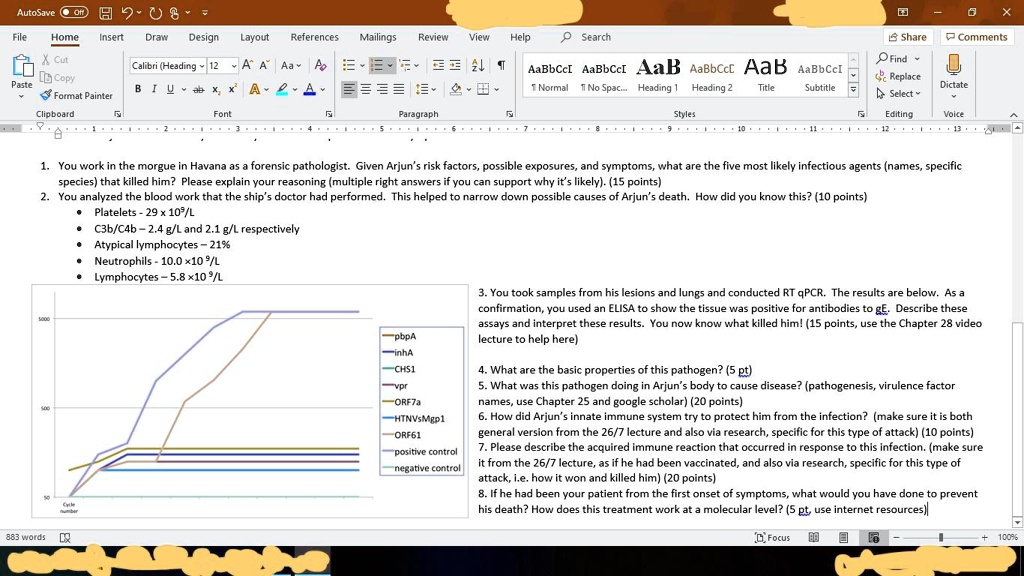Expand the font size dropdown
This screenshot has height=576, width=1024.
tap(233, 65)
